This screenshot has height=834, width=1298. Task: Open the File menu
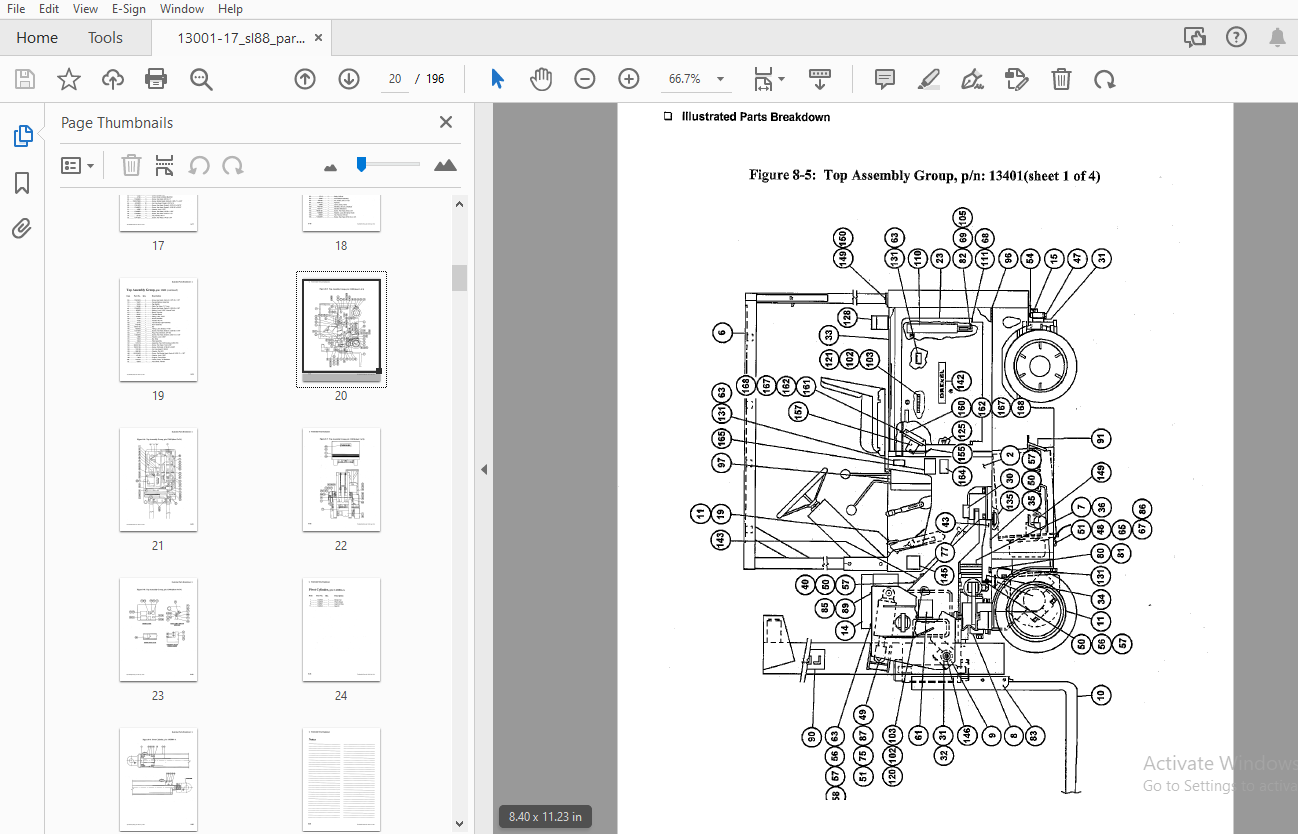click(x=16, y=9)
